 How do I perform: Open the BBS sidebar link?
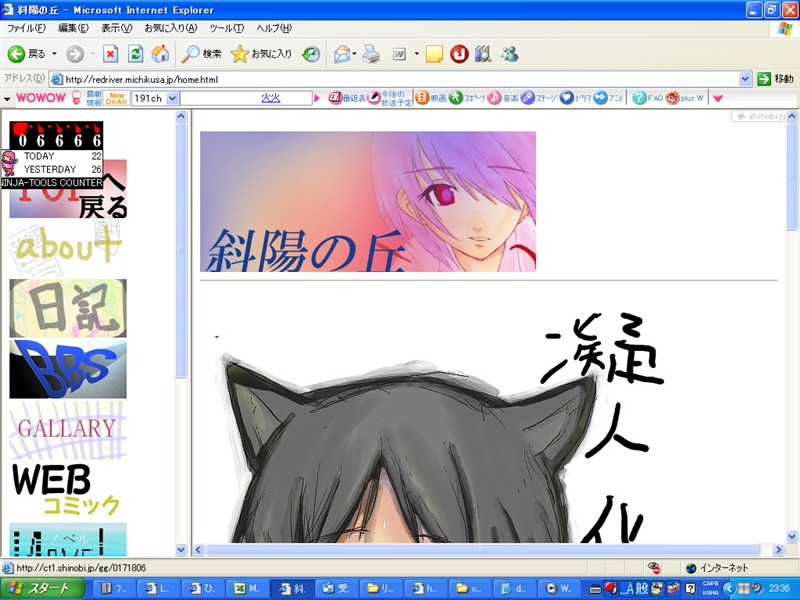68,369
